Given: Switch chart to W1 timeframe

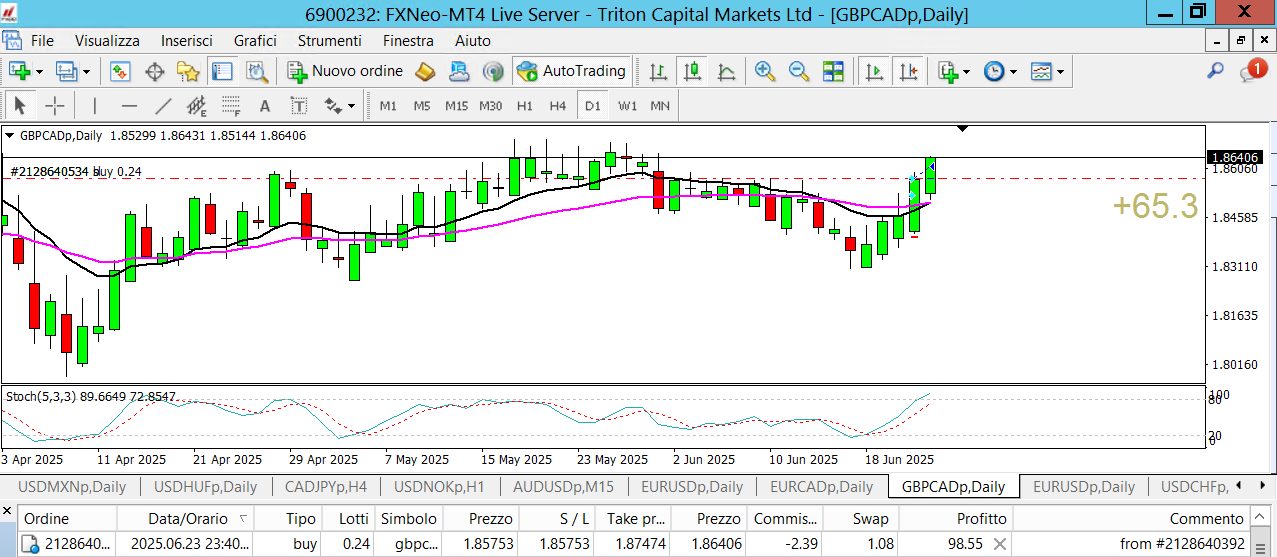Looking at the screenshot, I should pyautogui.click(x=627, y=105).
